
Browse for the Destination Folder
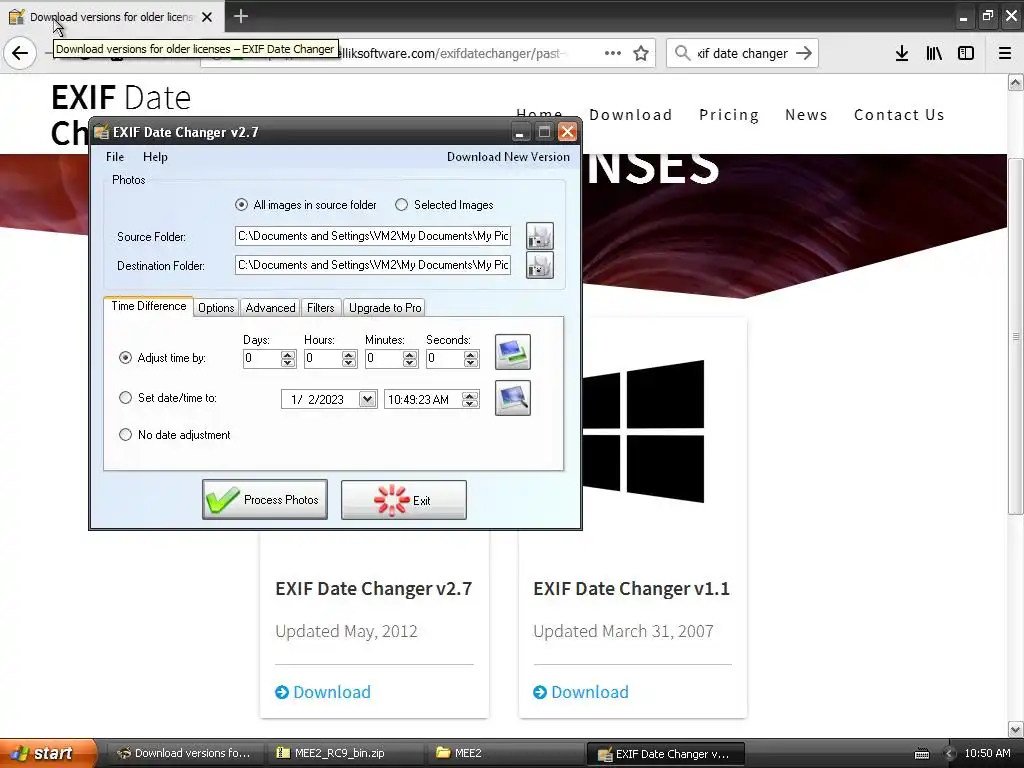(x=540, y=265)
